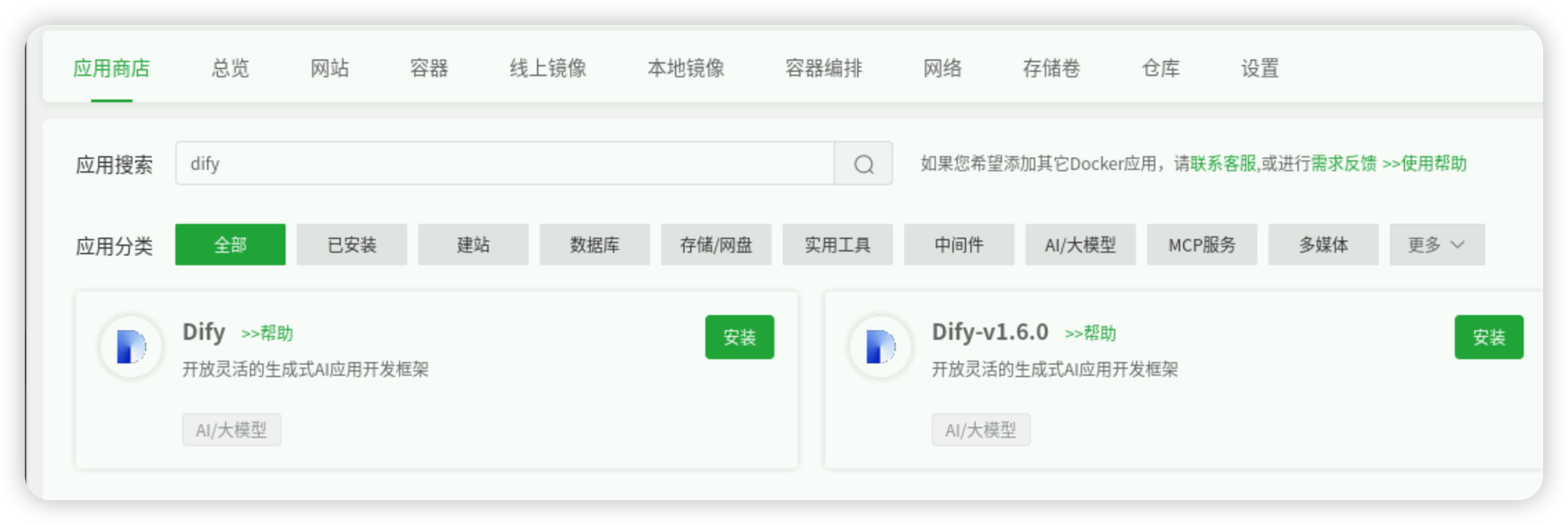The image size is (1568, 525).
Task: Click the Dify card title
Action: pos(204,332)
